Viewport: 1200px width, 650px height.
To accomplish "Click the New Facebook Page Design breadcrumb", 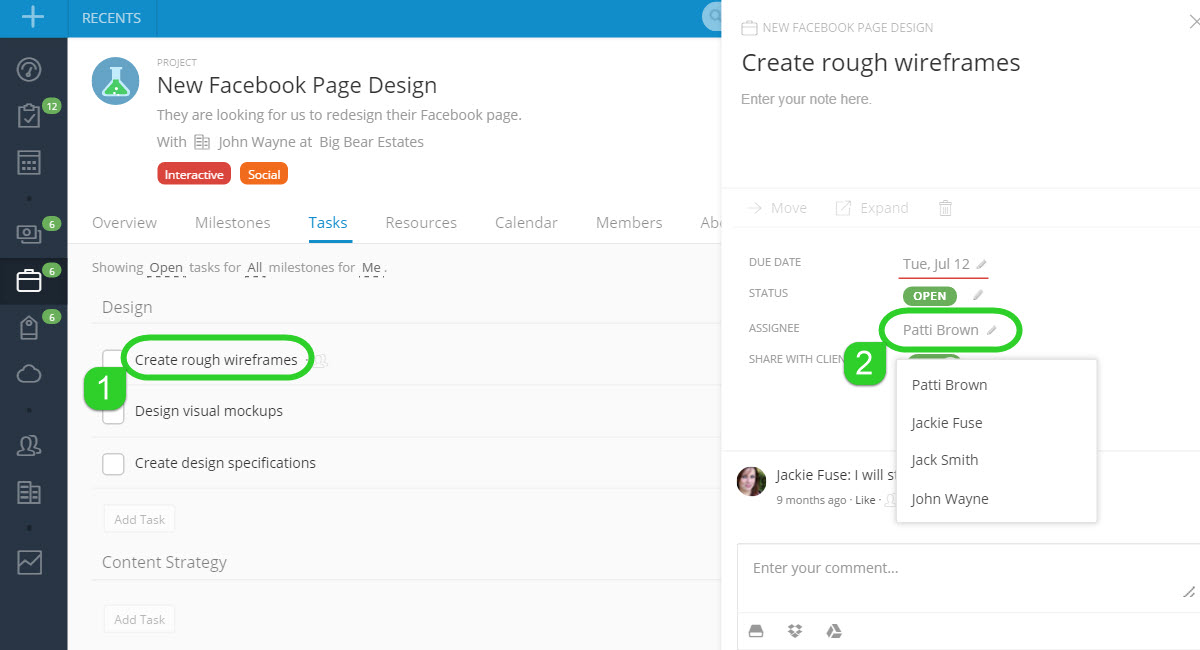I will (x=848, y=28).
